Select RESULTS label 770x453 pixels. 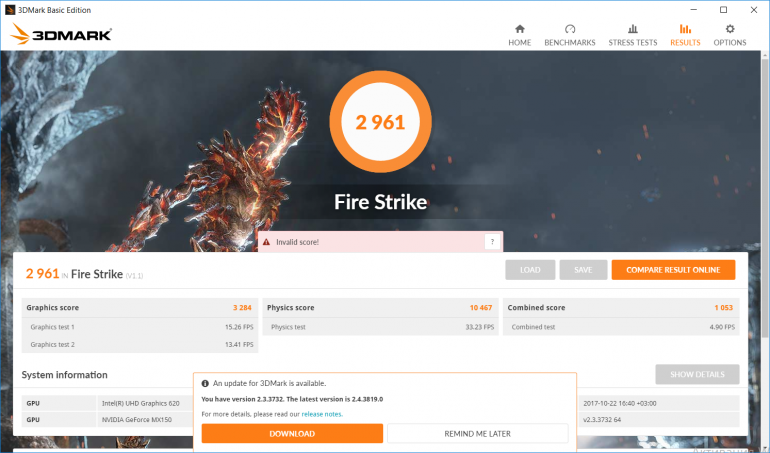click(685, 43)
